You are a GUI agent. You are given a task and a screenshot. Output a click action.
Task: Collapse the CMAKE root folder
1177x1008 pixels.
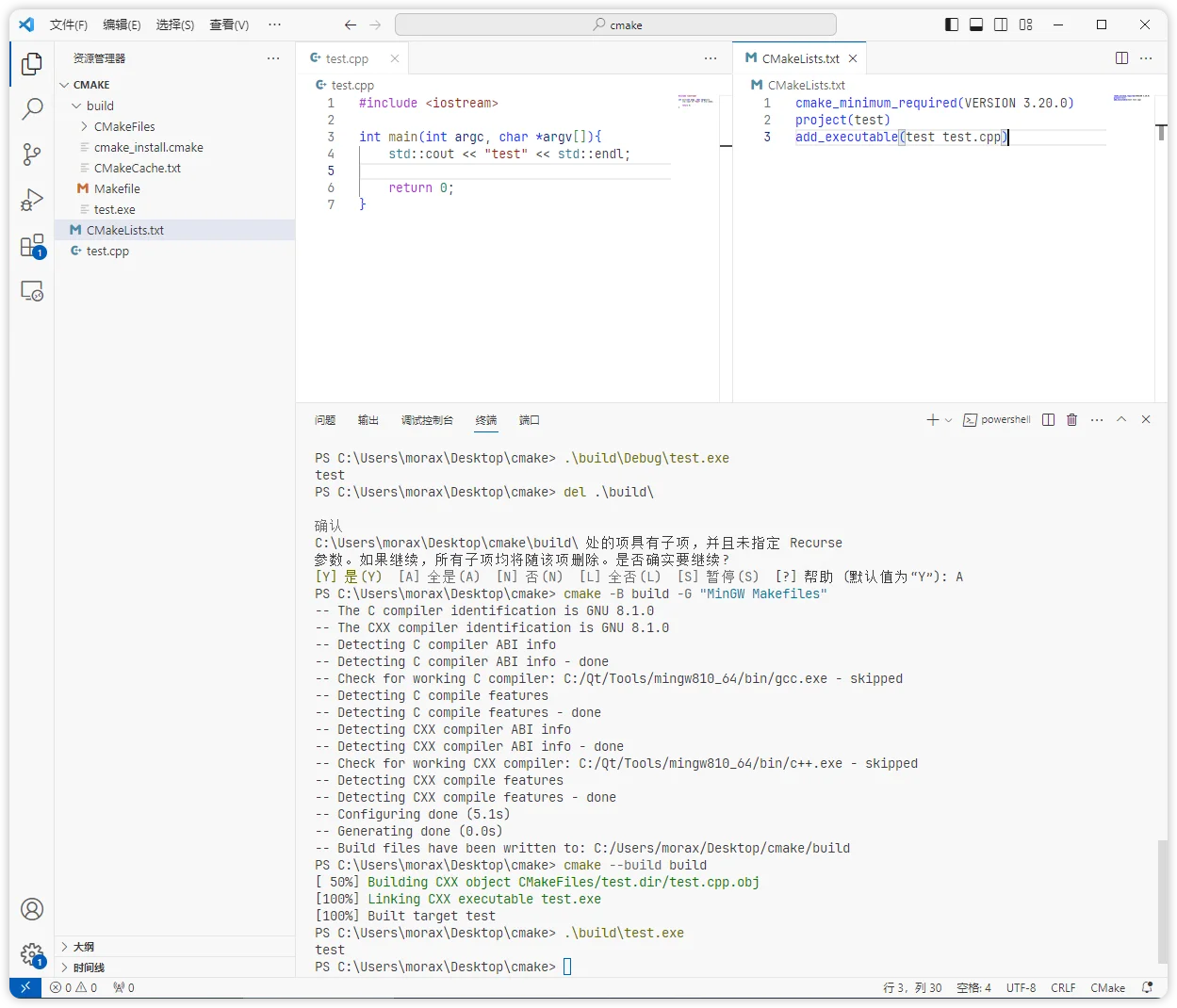point(64,85)
